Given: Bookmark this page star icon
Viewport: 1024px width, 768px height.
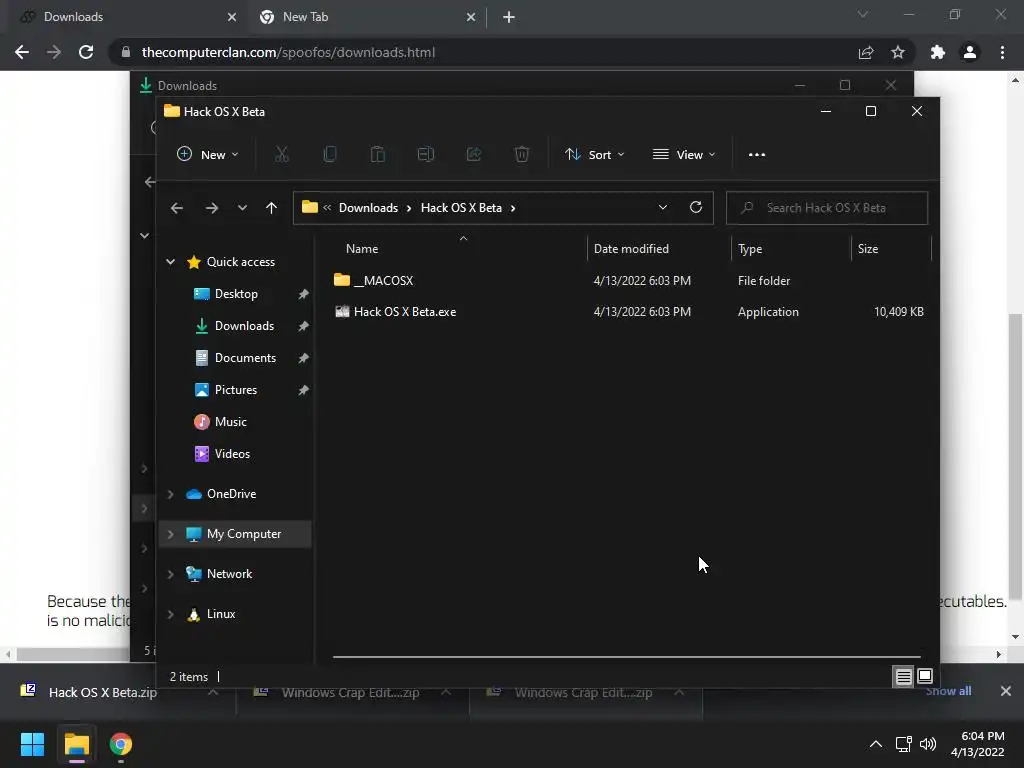Looking at the screenshot, I should point(898,52).
